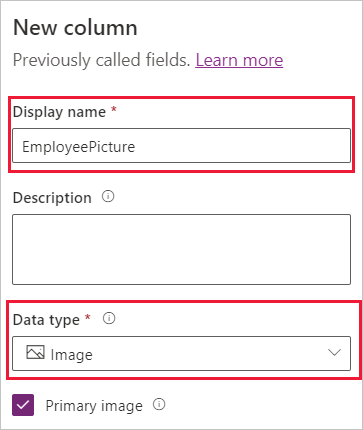Viewport: 363px width, 430px height.
Task: Show the Primary image info icon
Action: click(159, 404)
